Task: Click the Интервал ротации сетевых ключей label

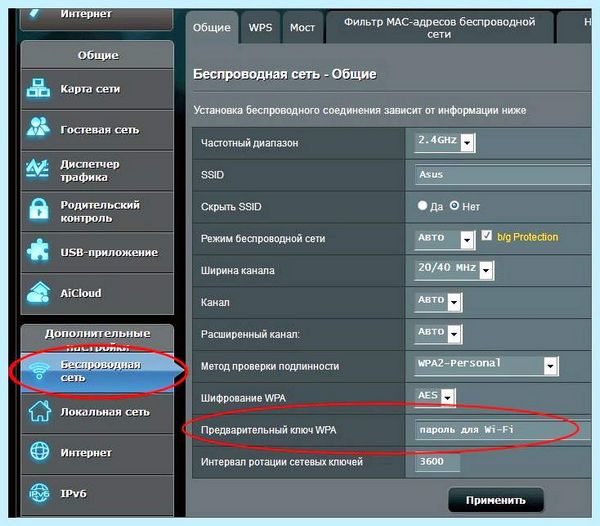Action: tap(282, 462)
